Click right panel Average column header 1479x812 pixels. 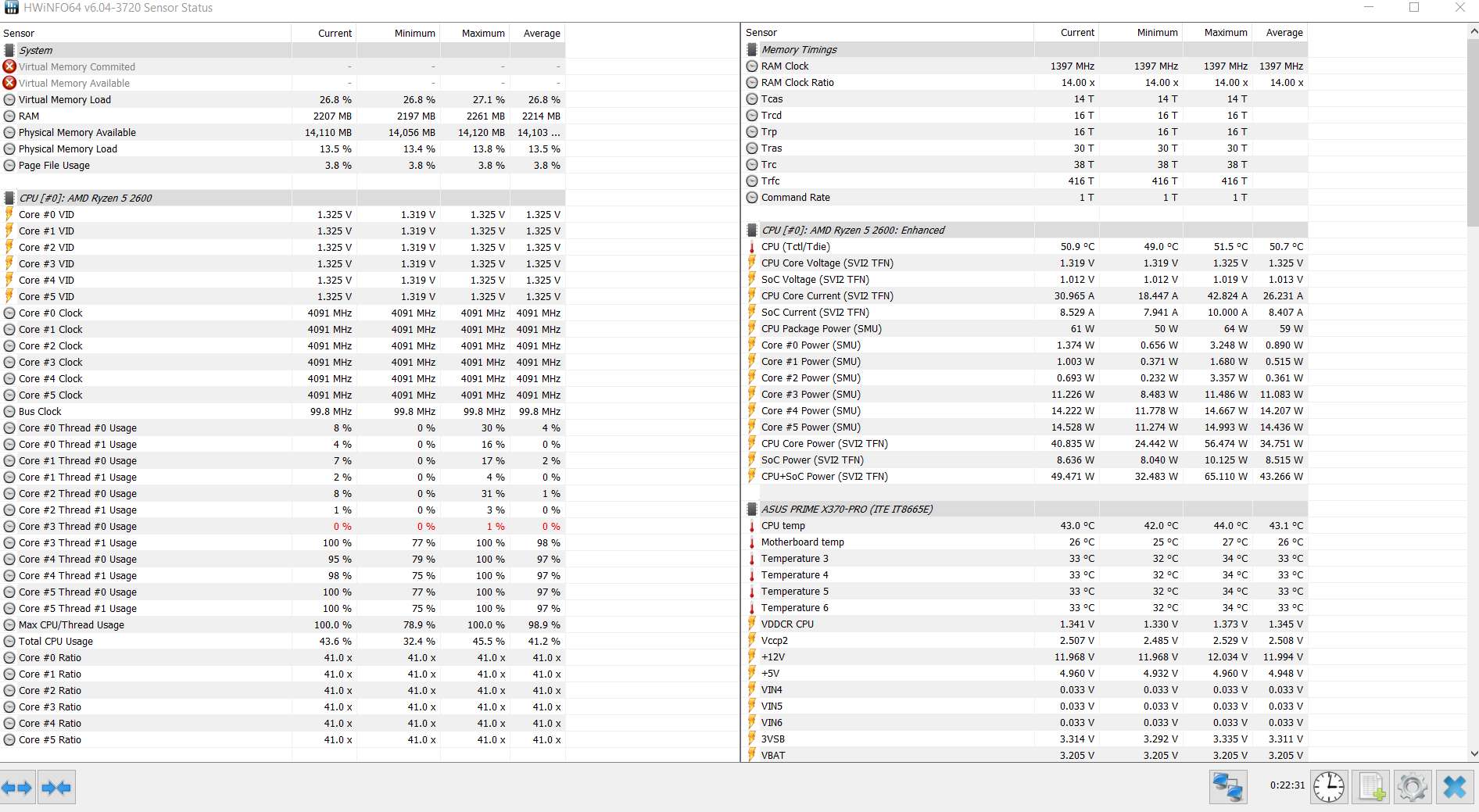tap(1280, 32)
